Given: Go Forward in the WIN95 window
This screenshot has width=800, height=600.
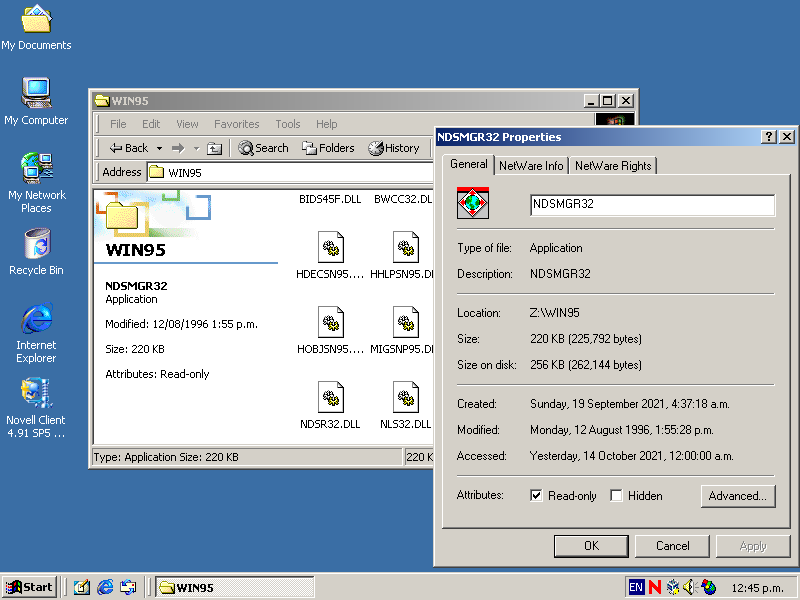Looking at the screenshot, I should click(x=178, y=148).
